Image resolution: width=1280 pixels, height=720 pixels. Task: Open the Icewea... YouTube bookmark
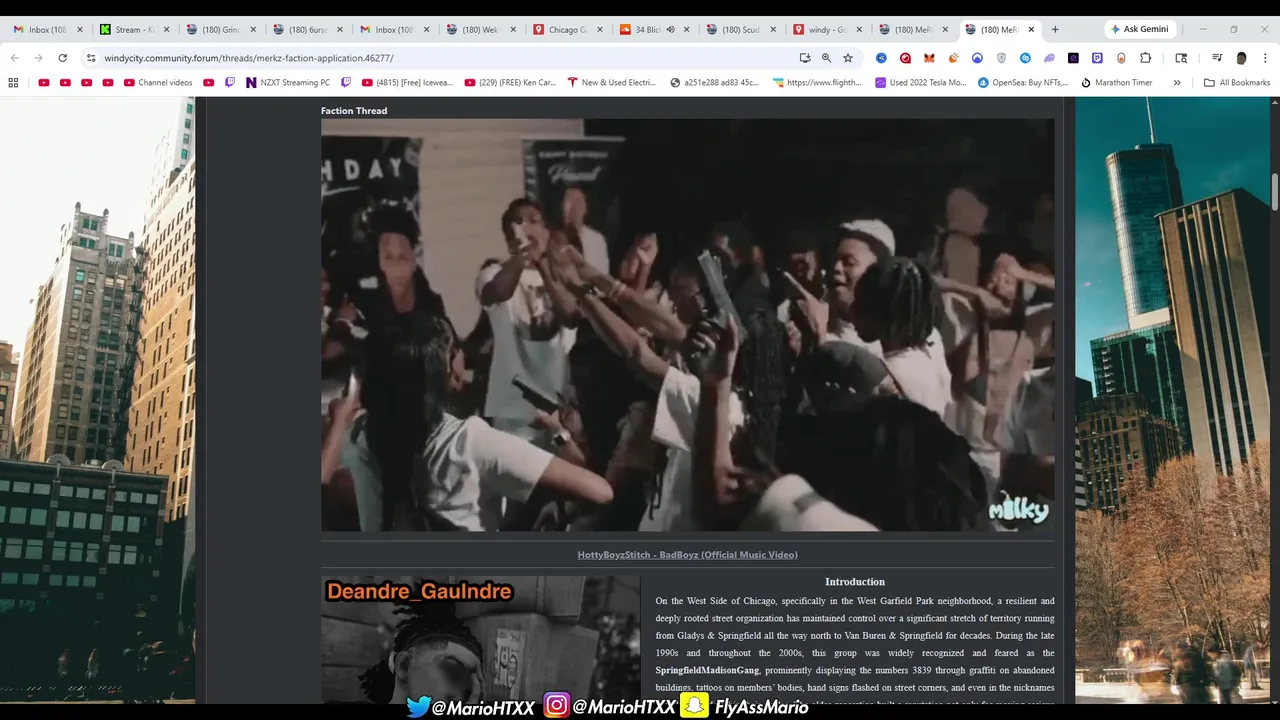pos(408,83)
